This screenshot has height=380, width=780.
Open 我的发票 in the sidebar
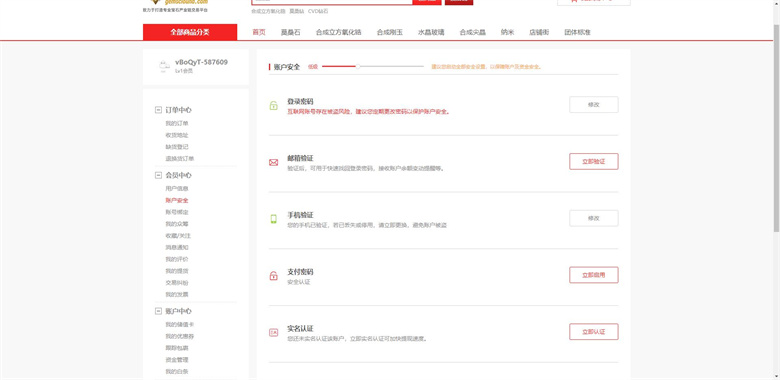[x=177, y=294]
